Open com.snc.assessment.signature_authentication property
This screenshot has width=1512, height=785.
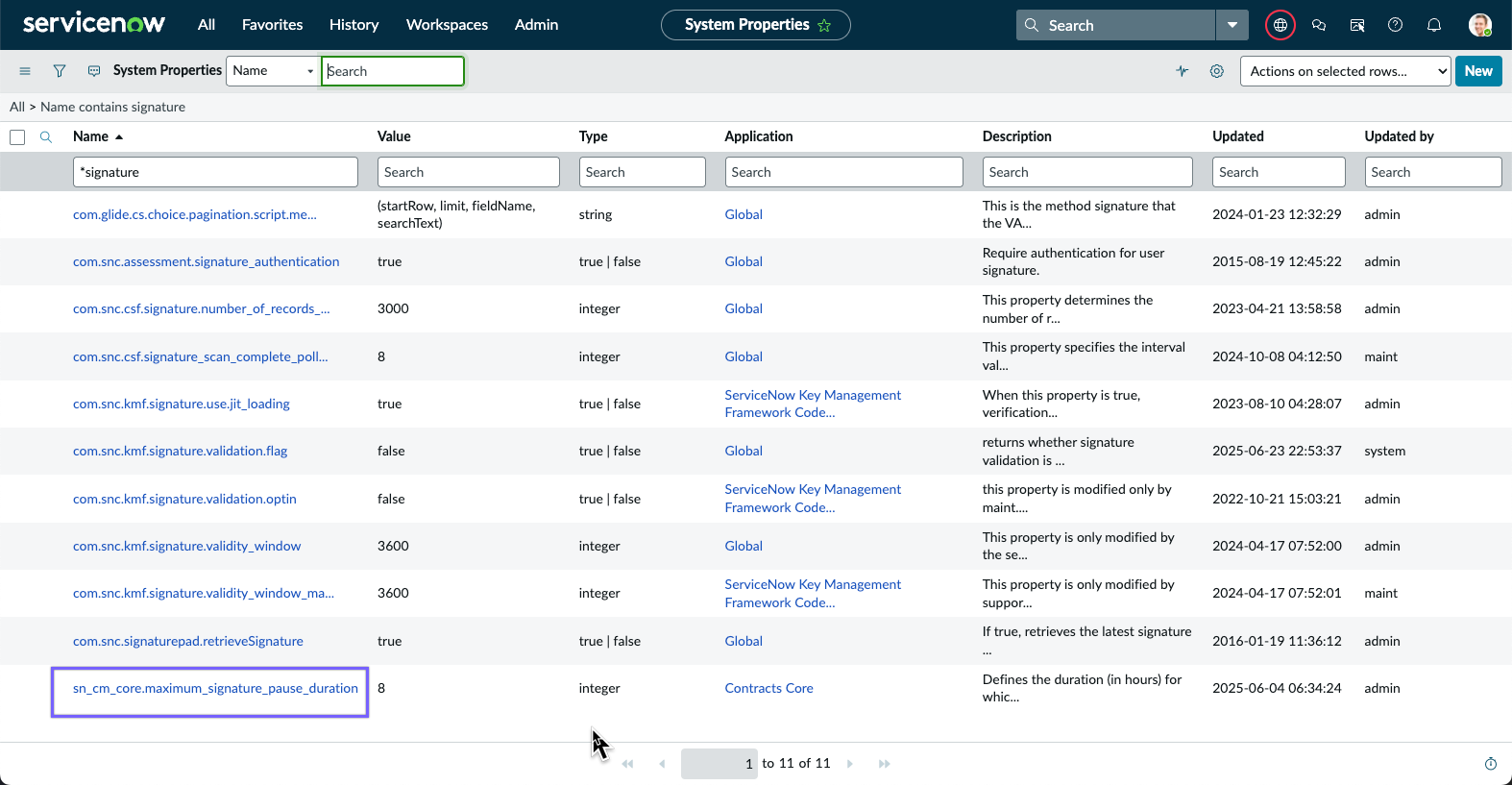pos(207,261)
